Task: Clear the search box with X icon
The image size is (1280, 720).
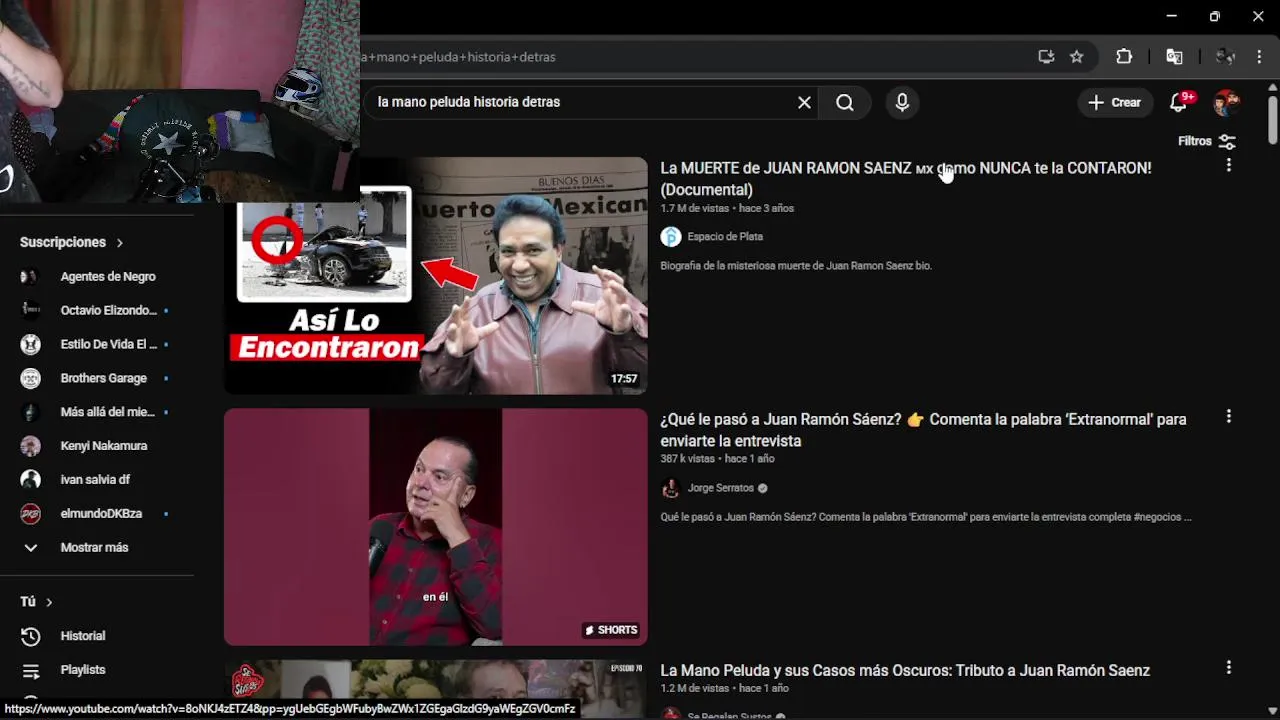Action: point(804,102)
